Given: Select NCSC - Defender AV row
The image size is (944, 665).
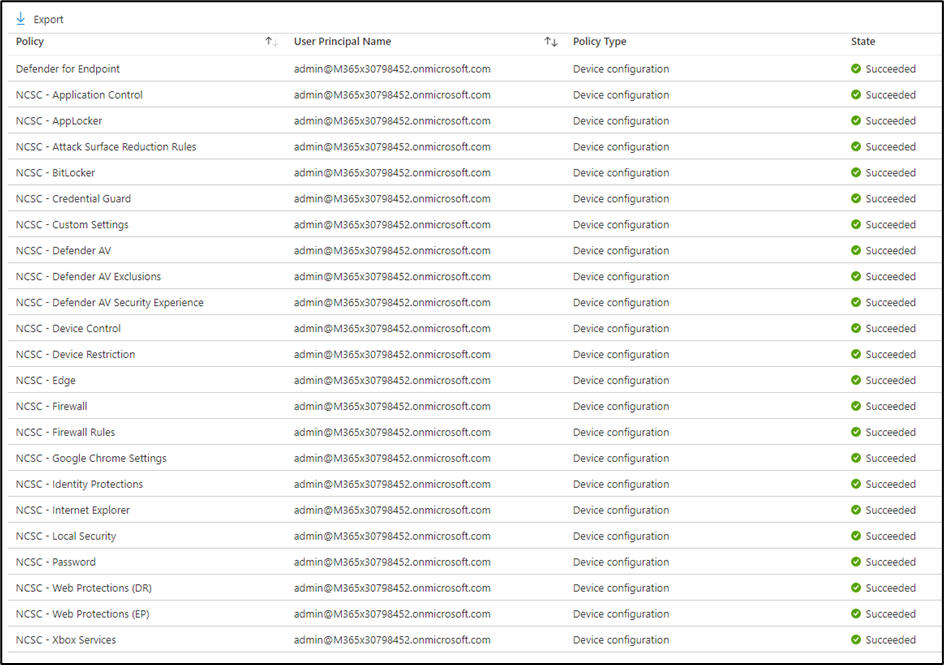Looking at the screenshot, I should coord(474,250).
